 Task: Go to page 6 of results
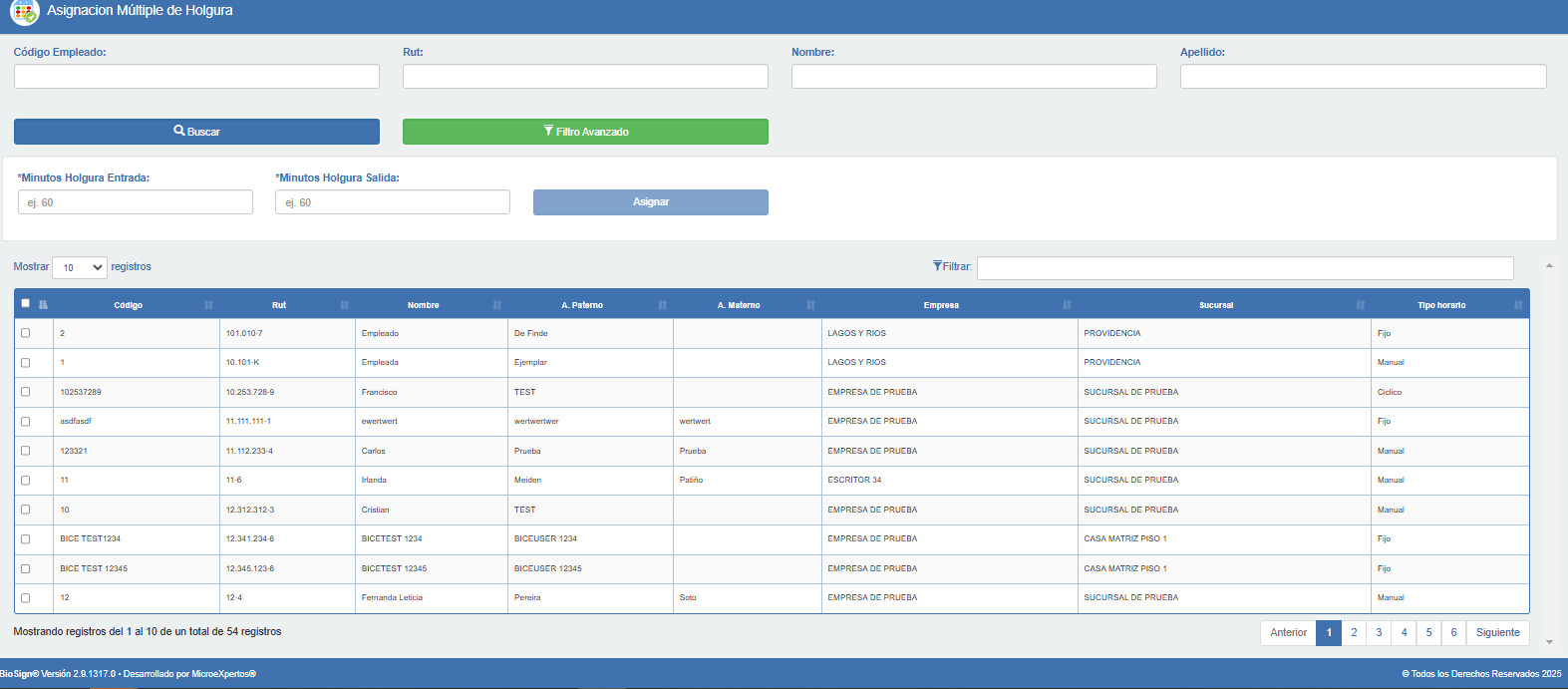pyautogui.click(x=1453, y=632)
